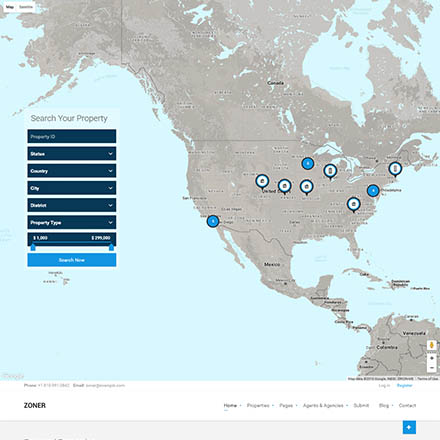This screenshot has height=440, width=440.
Task: Click the maximum price slider handle
Action: pyautogui.click(x=111, y=247)
